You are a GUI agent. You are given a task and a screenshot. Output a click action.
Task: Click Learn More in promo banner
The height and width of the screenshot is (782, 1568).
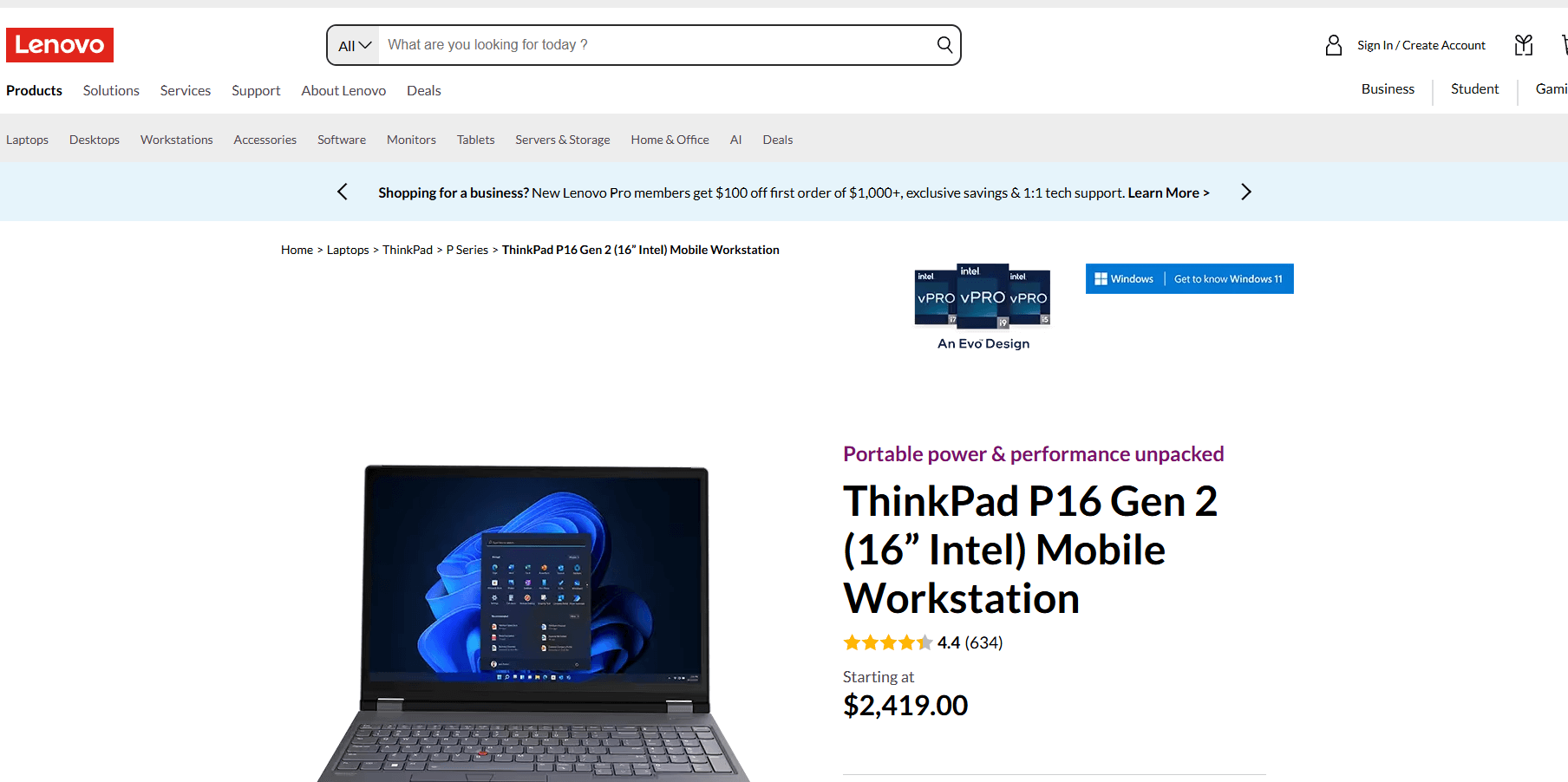click(x=1168, y=192)
